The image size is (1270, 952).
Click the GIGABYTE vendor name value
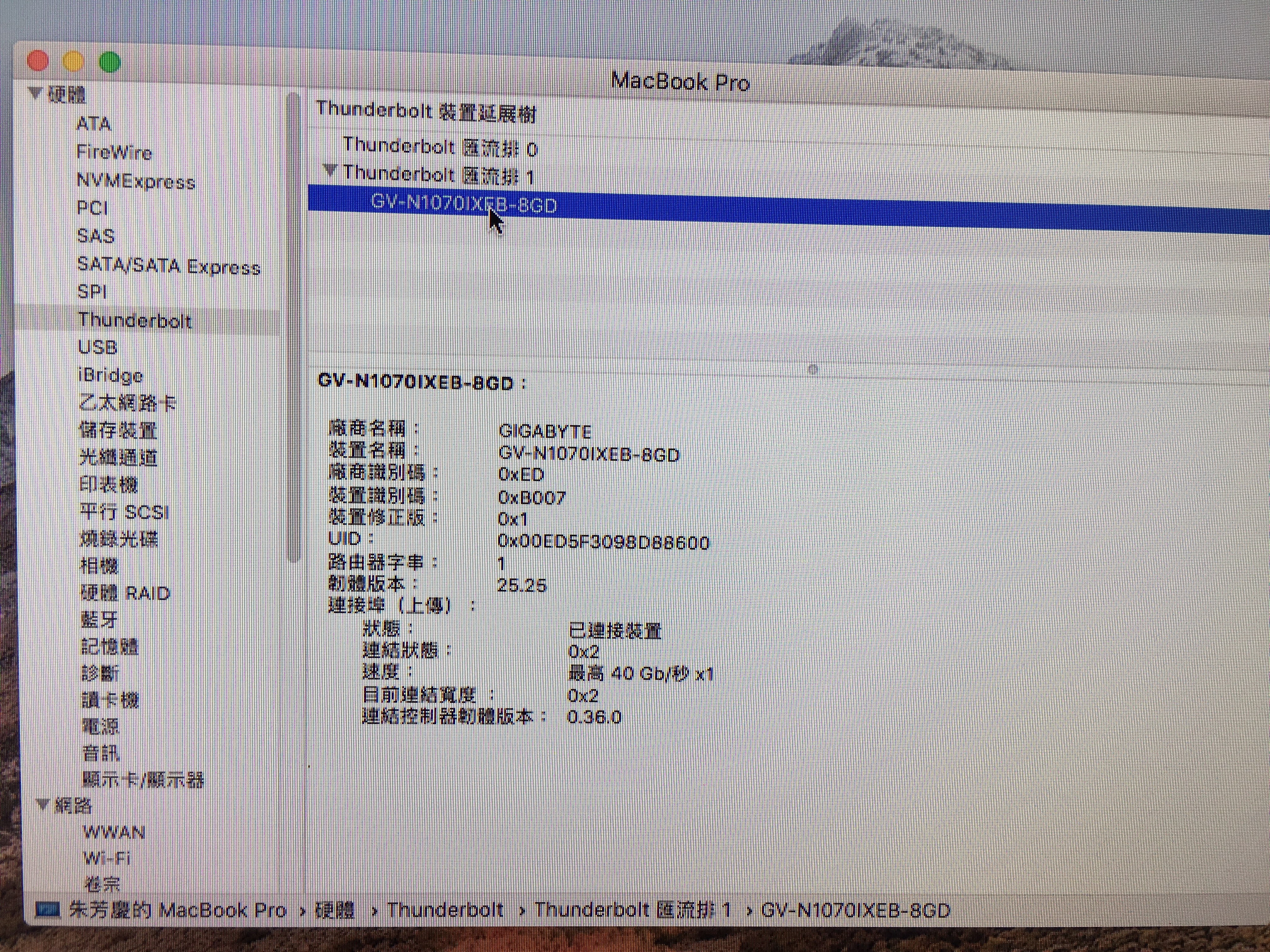point(545,431)
